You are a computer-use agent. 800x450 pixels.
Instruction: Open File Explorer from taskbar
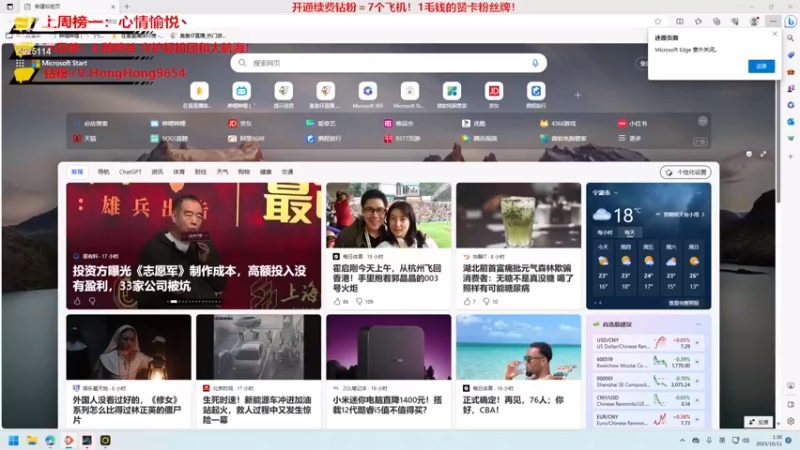tap(32, 440)
